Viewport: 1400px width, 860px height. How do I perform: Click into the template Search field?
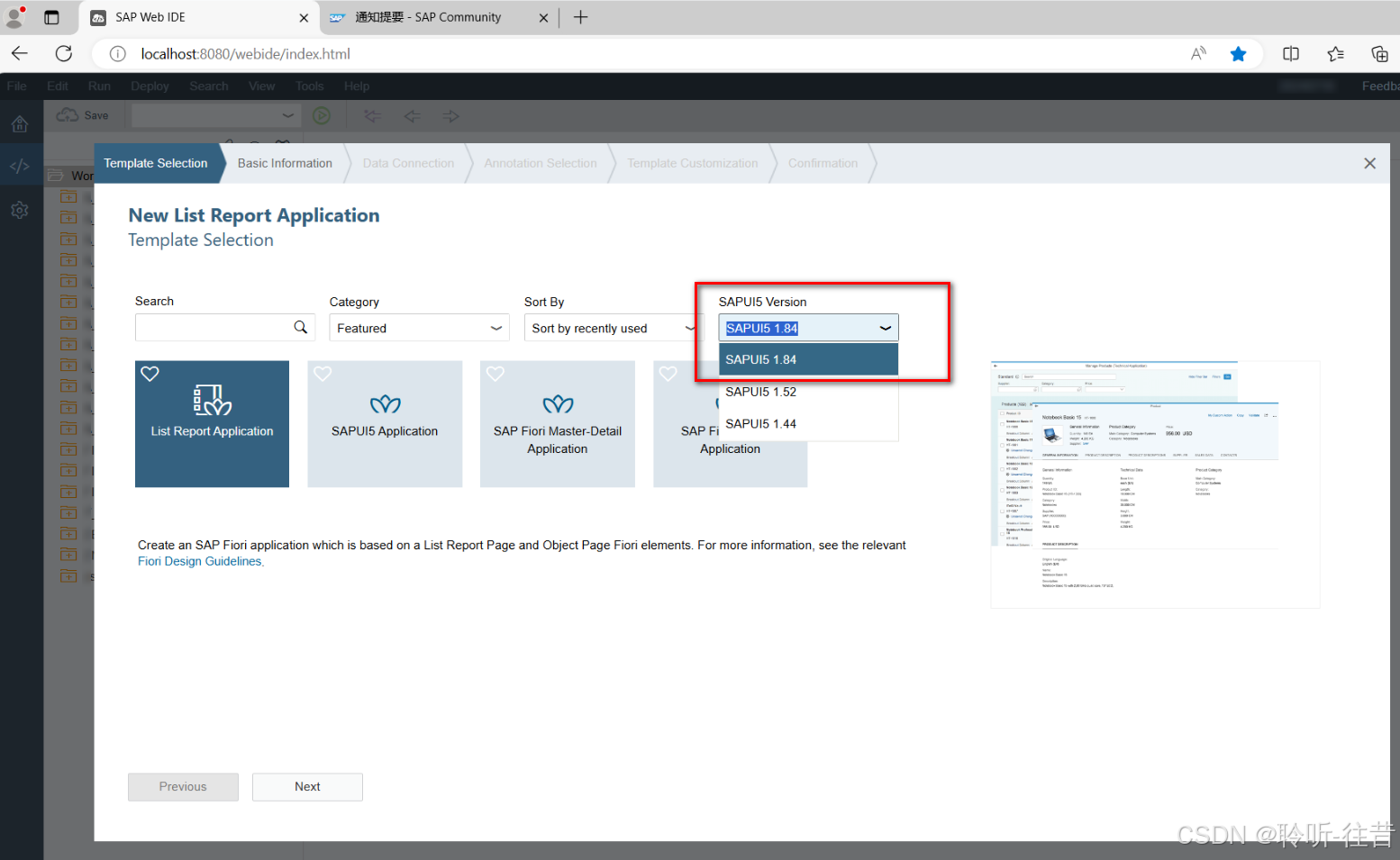click(x=213, y=328)
